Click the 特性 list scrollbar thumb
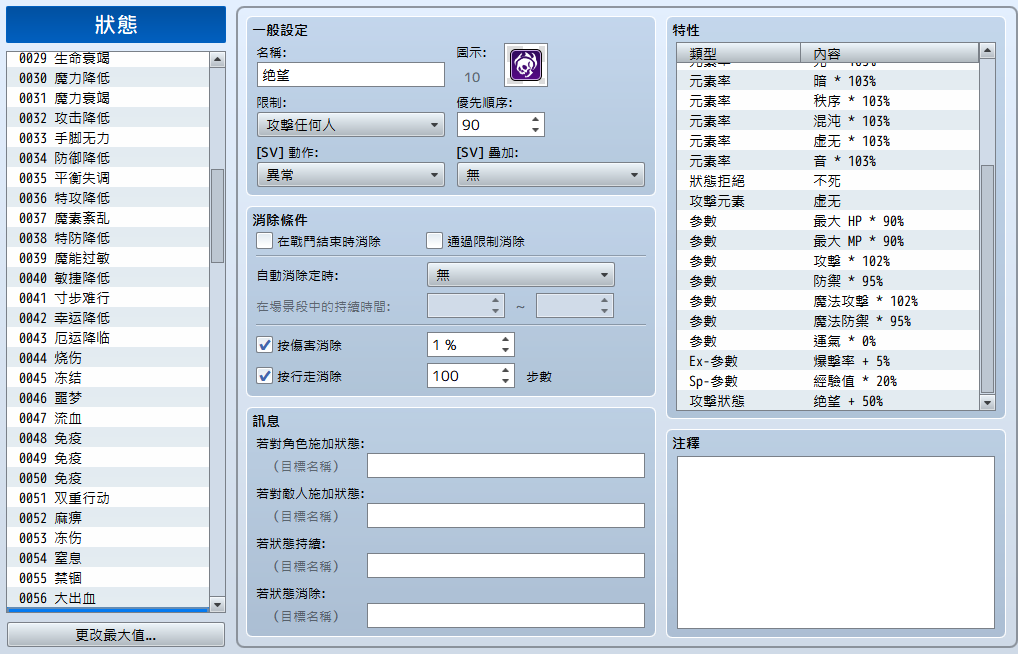Viewport: 1018px width, 654px height. click(987, 279)
